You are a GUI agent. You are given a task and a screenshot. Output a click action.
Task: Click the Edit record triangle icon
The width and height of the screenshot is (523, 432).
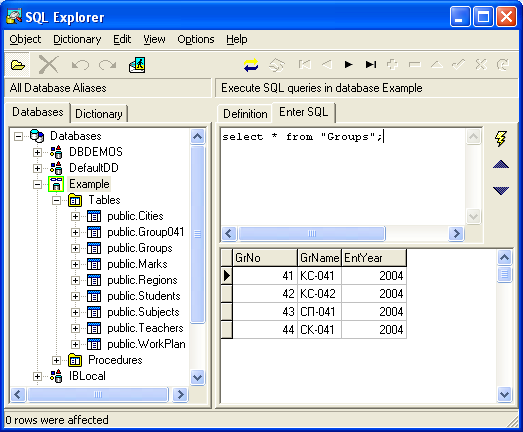pyautogui.click(x=437, y=64)
